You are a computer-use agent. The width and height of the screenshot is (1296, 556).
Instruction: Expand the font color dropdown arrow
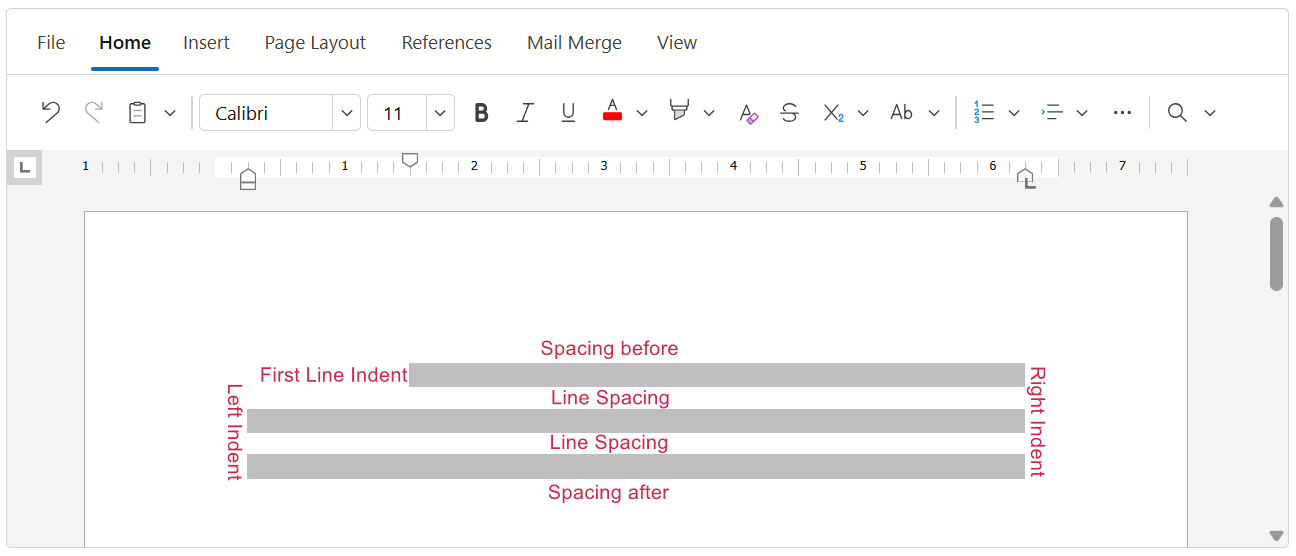click(x=642, y=113)
